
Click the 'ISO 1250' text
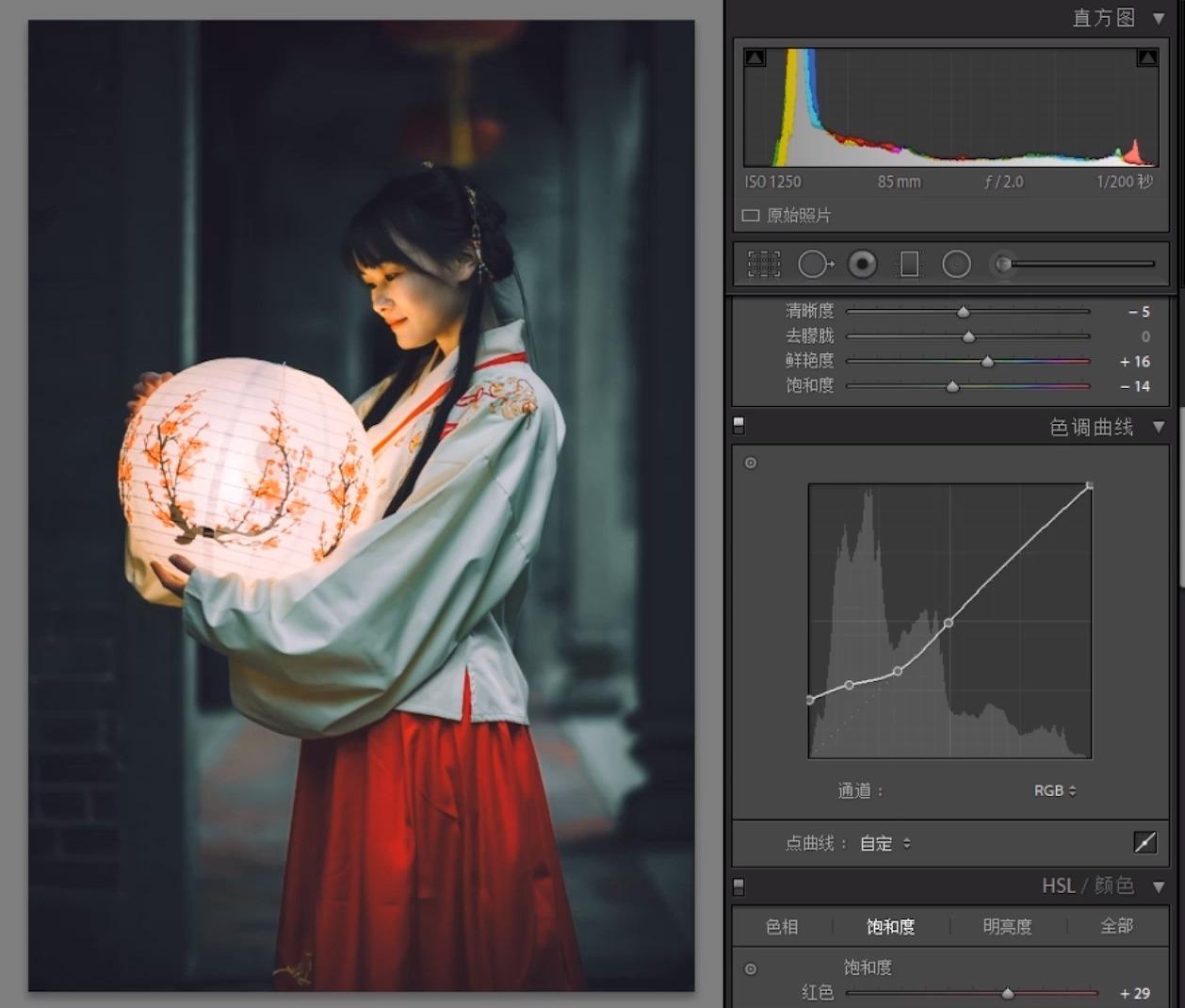tap(772, 182)
